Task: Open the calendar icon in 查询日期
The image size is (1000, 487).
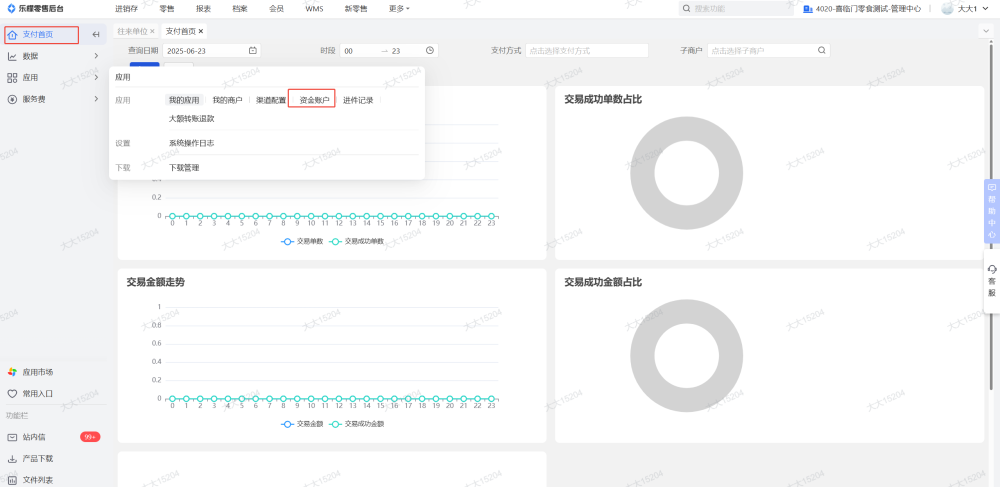Action: pos(253,50)
